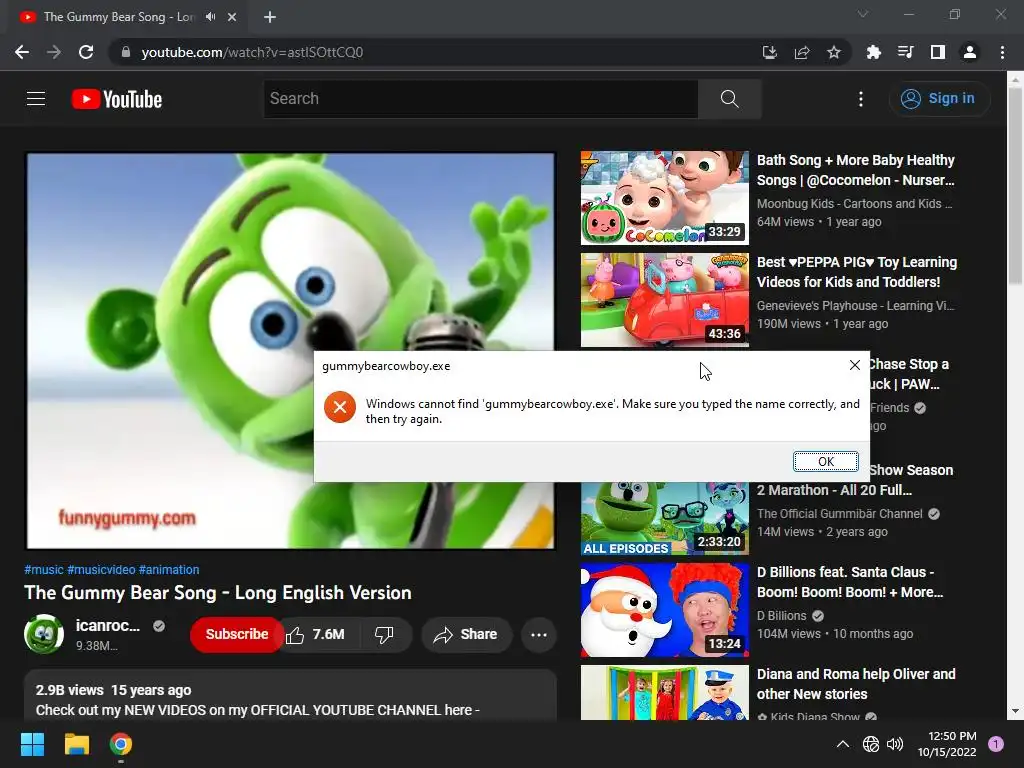Open the notification badge in the tray
Screen dimensions: 1024x768
pos(996,744)
